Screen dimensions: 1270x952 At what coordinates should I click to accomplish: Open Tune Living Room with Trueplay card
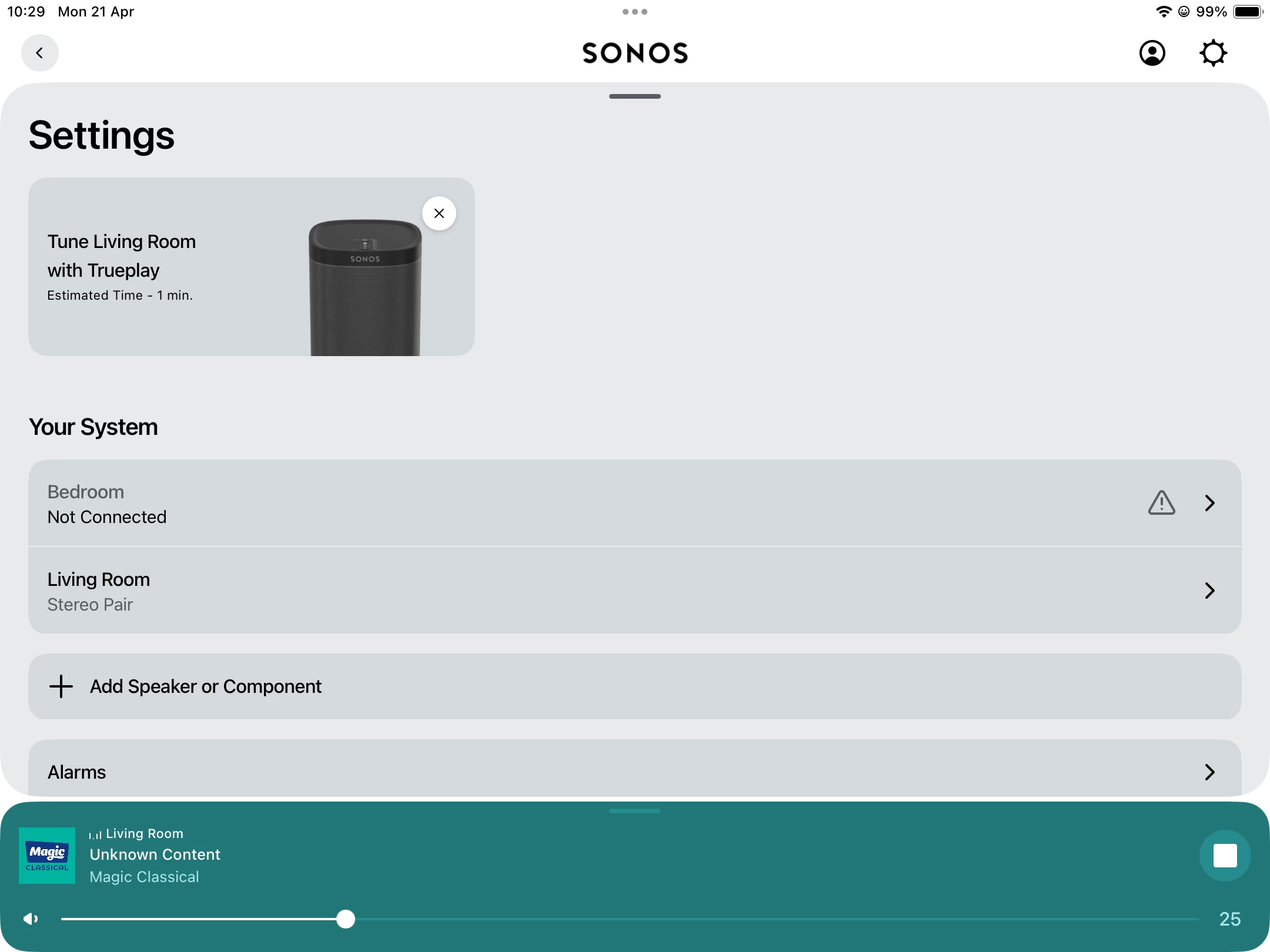coord(252,267)
